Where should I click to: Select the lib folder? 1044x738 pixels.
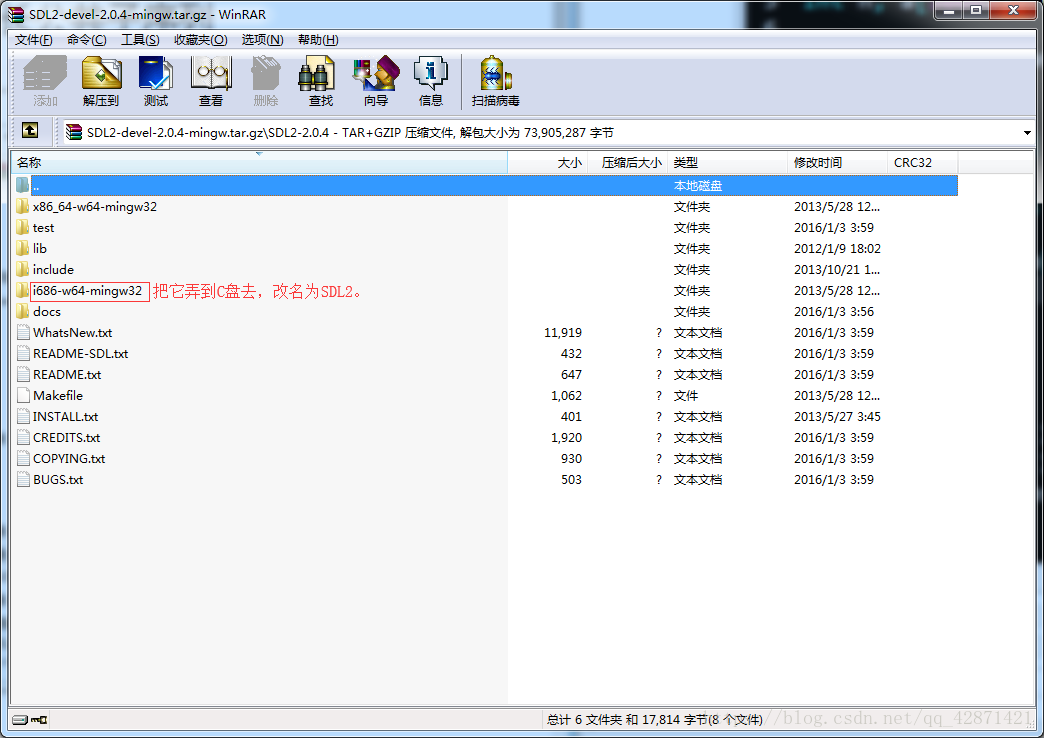(x=40, y=248)
